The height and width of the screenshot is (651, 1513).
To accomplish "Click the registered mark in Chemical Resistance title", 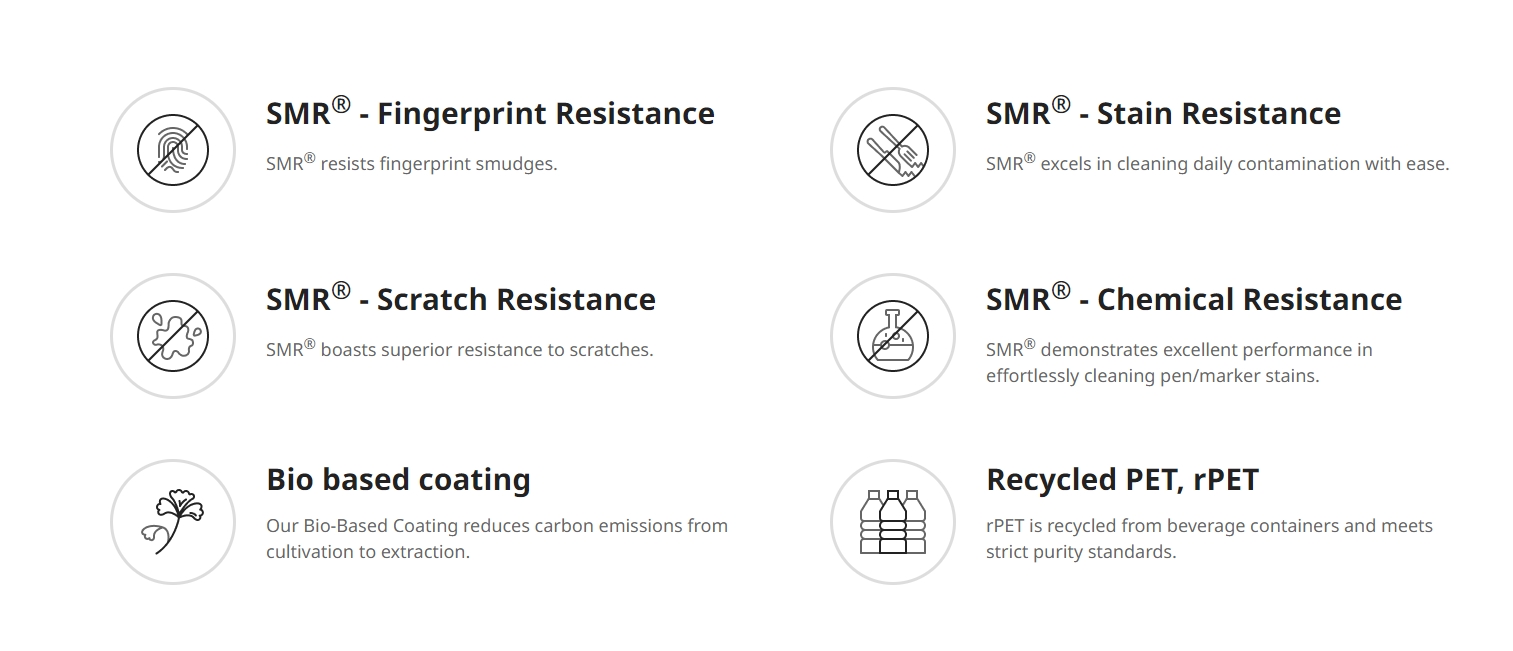I will 1061,290.
